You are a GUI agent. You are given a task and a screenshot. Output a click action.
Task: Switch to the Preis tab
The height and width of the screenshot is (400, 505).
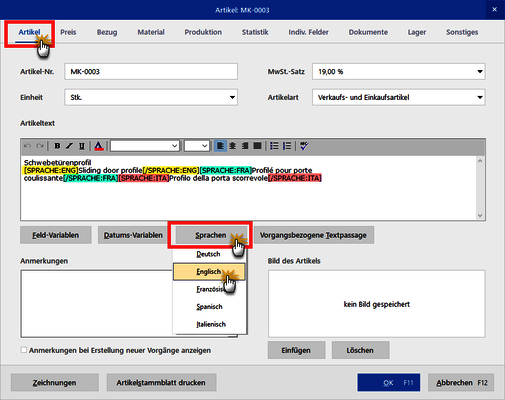68,32
